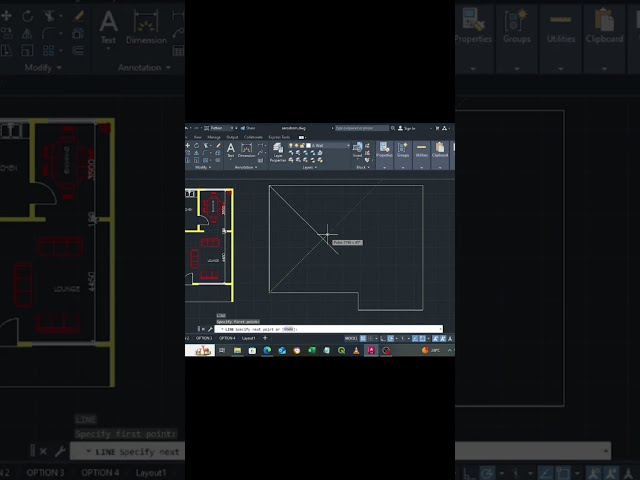This screenshot has width=640, height=480.
Task: Insert a table using the Table icon
Action: point(260,160)
